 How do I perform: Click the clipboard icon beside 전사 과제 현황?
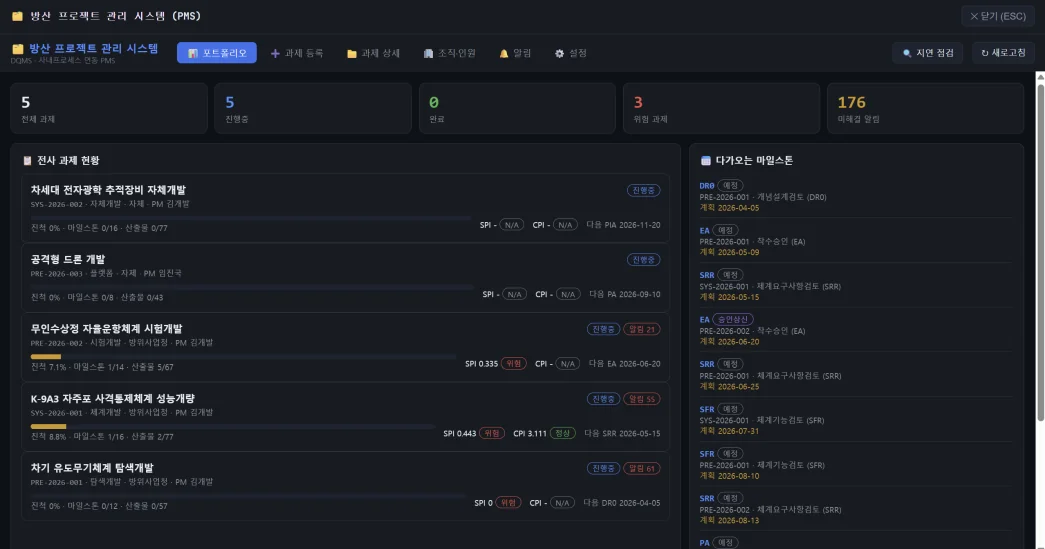coord(27,161)
